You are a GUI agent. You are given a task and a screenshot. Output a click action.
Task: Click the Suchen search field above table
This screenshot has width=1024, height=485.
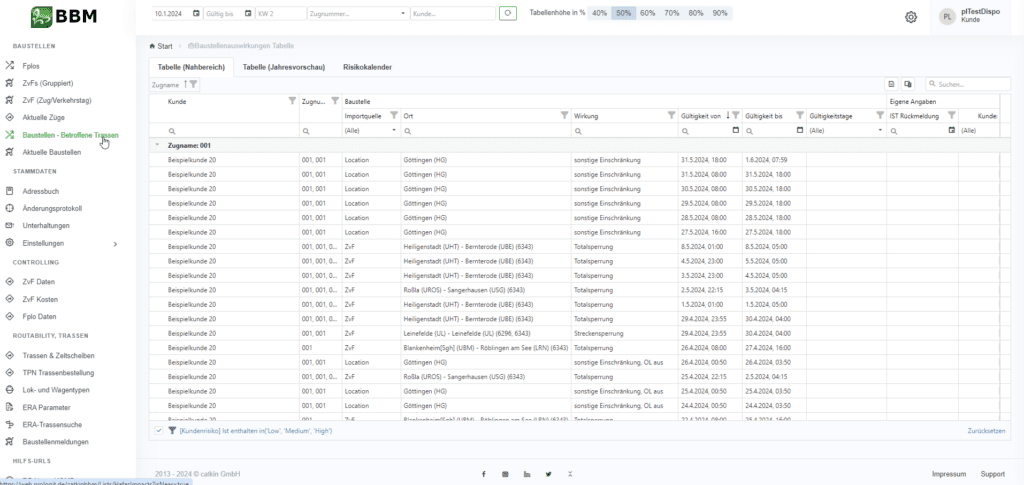point(970,85)
